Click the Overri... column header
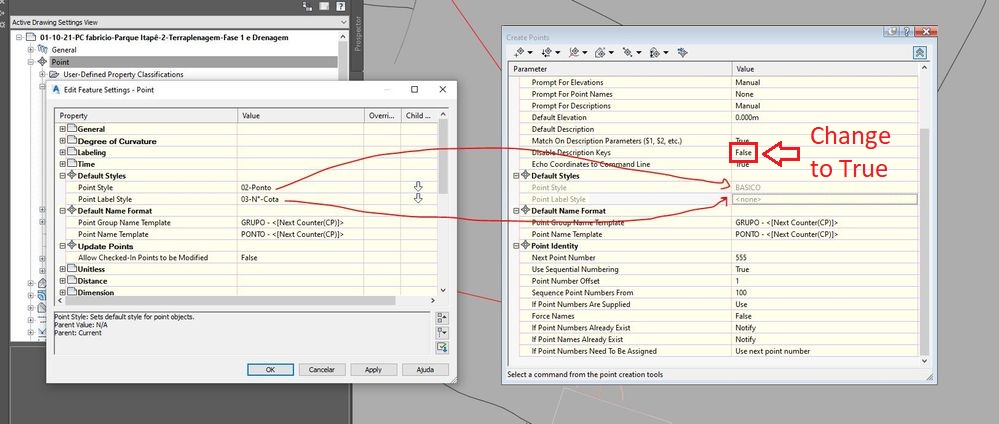999x424 pixels. (x=382, y=116)
